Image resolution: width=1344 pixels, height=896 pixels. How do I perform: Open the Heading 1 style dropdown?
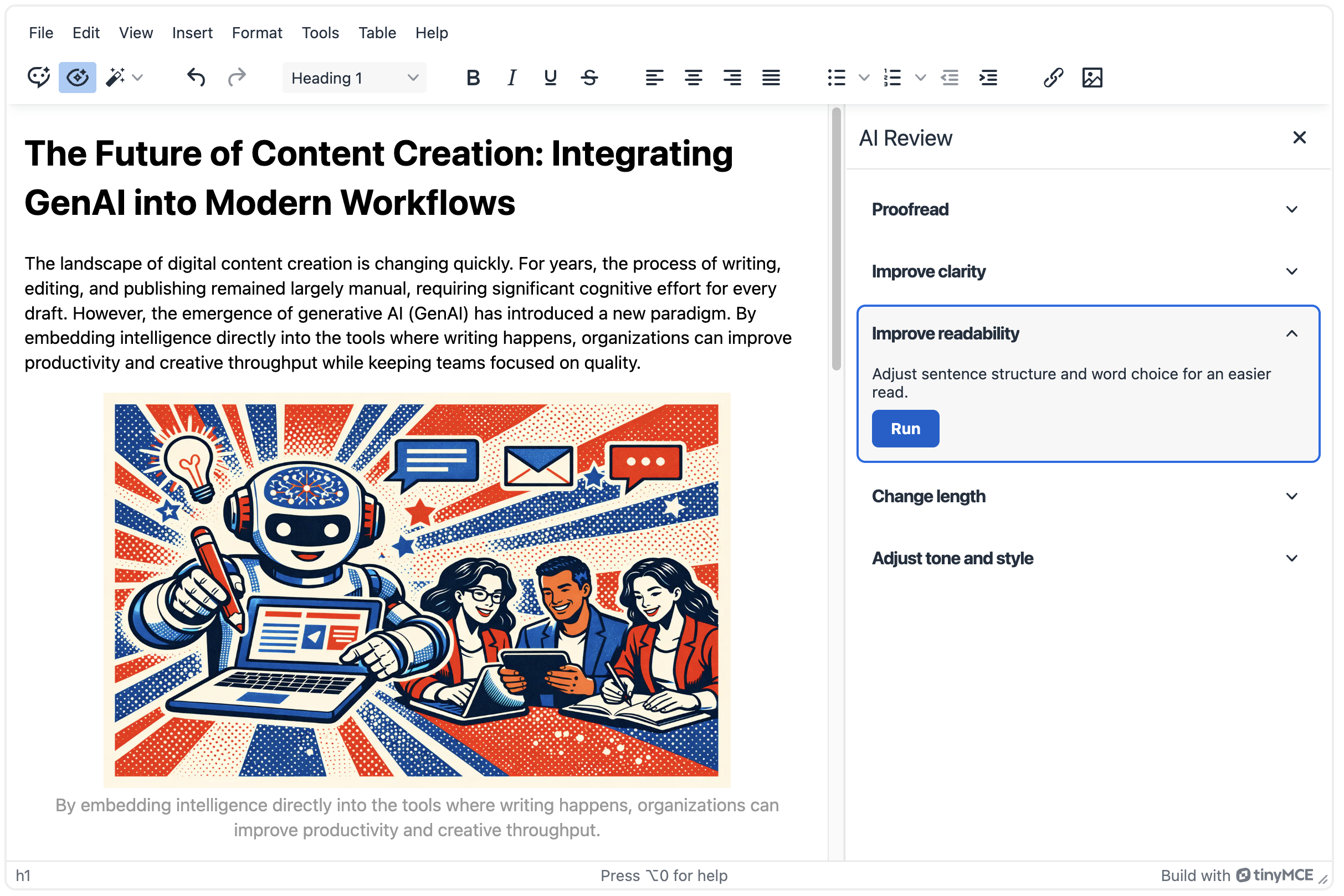pyautogui.click(x=354, y=78)
